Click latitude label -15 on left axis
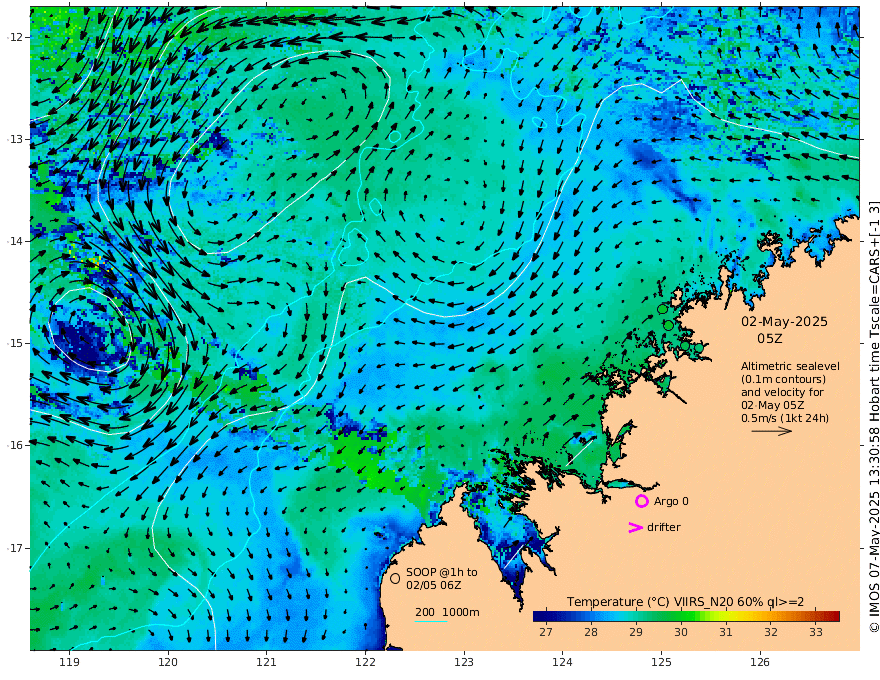The image size is (880, 680). click(15, 343)
